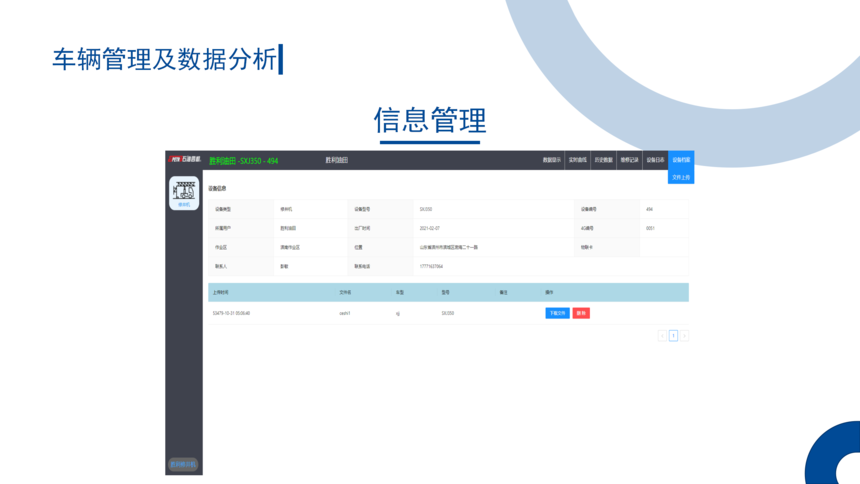Click the 上传时间 column header

click(220, 292)
